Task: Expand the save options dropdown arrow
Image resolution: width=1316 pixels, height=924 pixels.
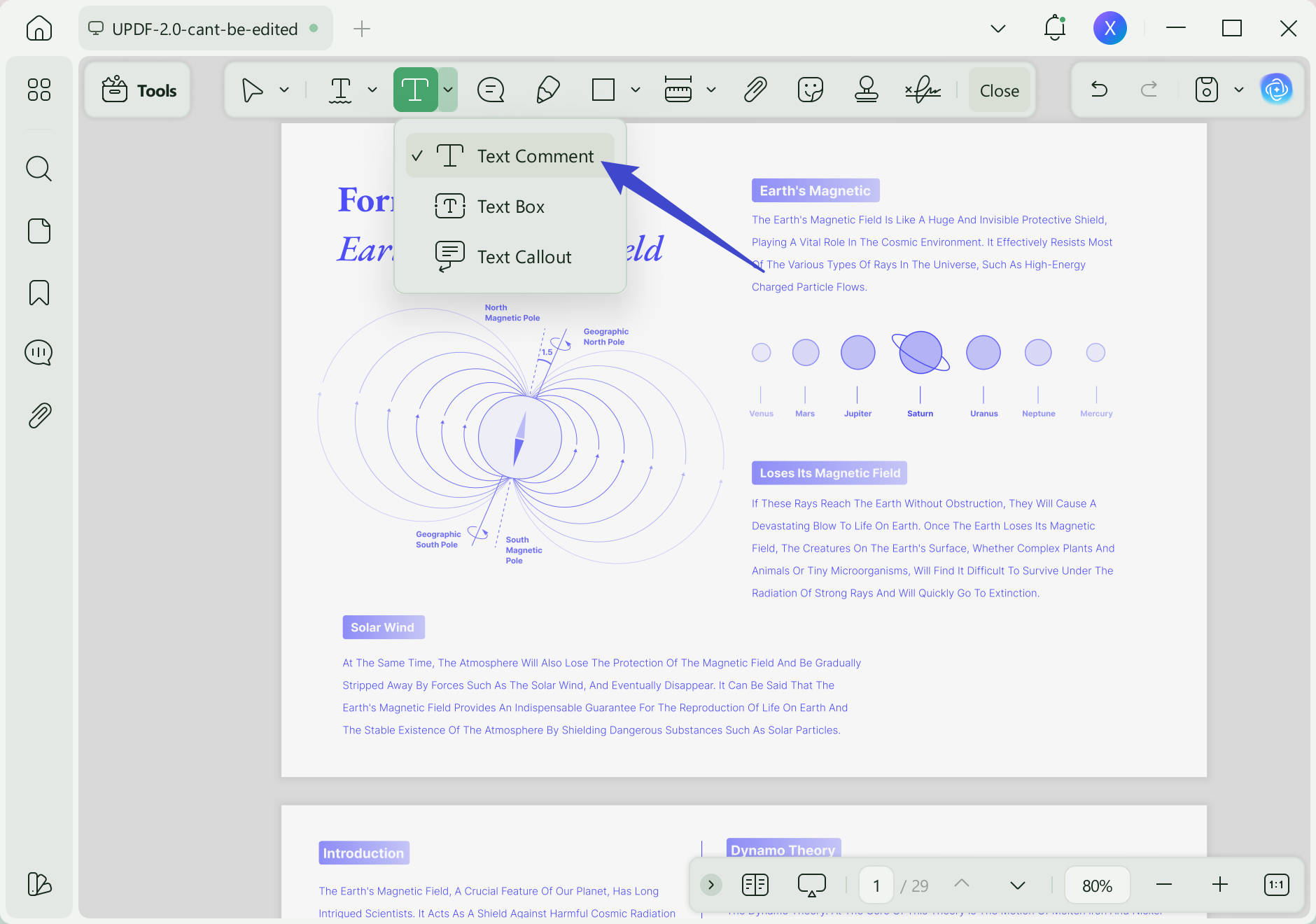Action: (1238, 90)
